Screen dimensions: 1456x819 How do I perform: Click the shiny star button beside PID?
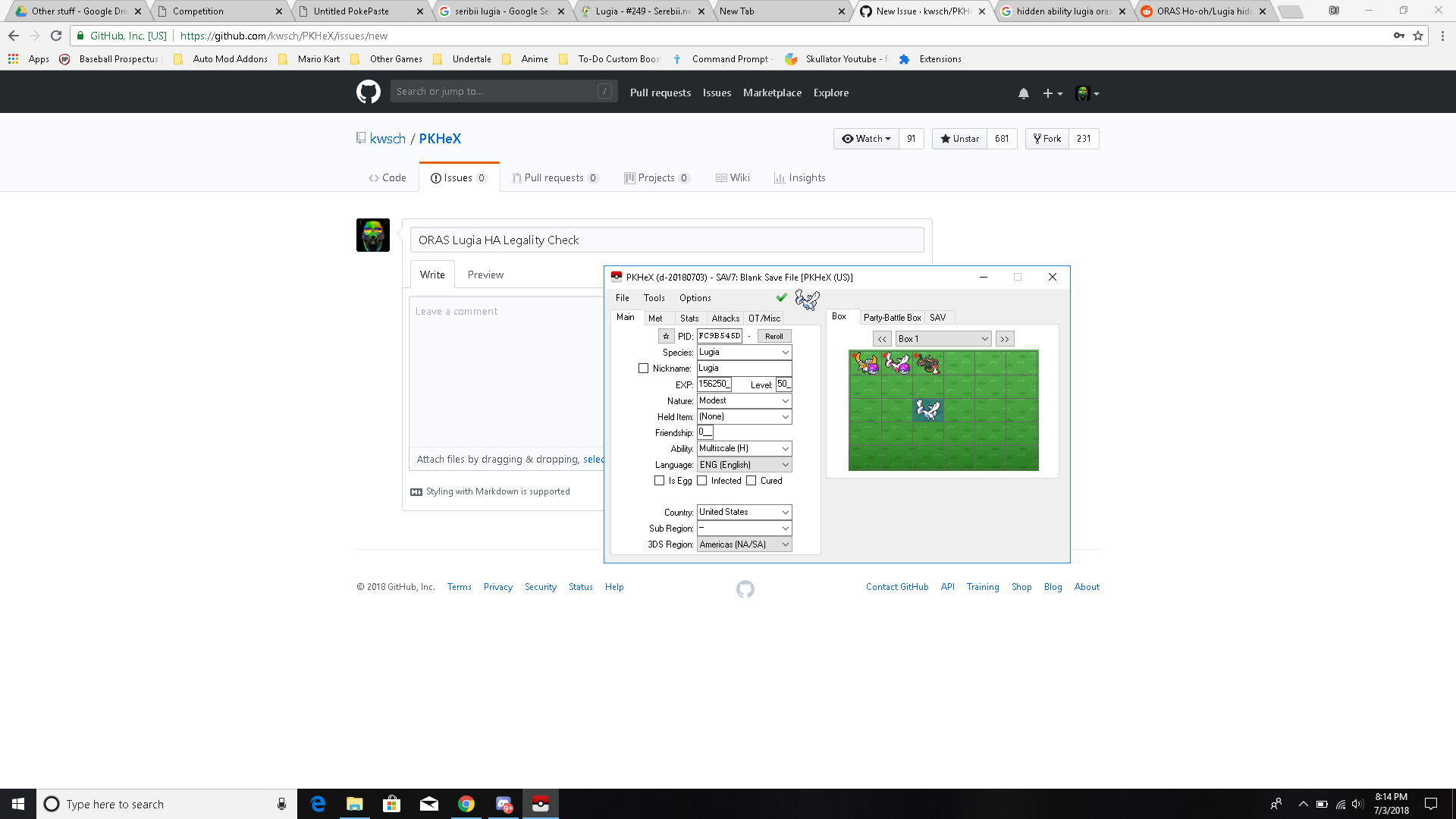coord(666,336)
